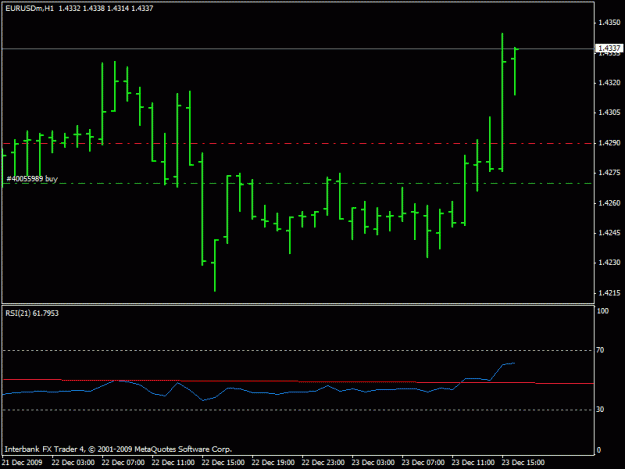This screenshot has width=625, height=469.
Task: Click the 1.4245 price scale label
Action: [609, 233]
